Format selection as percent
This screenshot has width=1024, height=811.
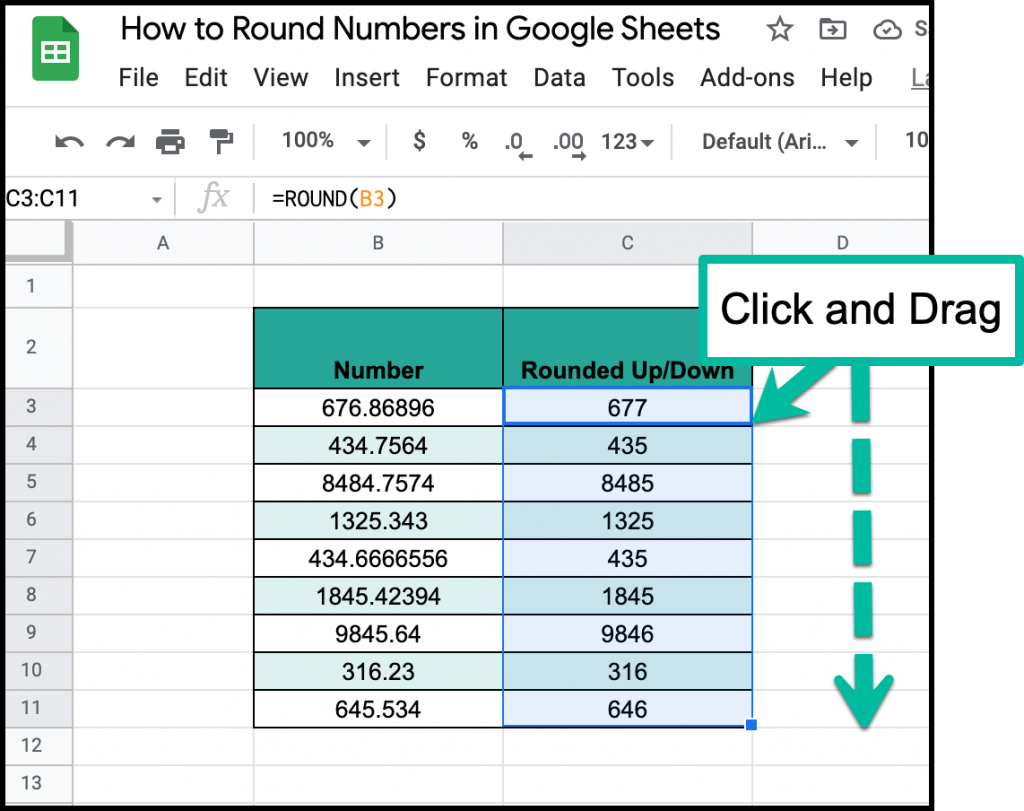click(x=469, y=141)
